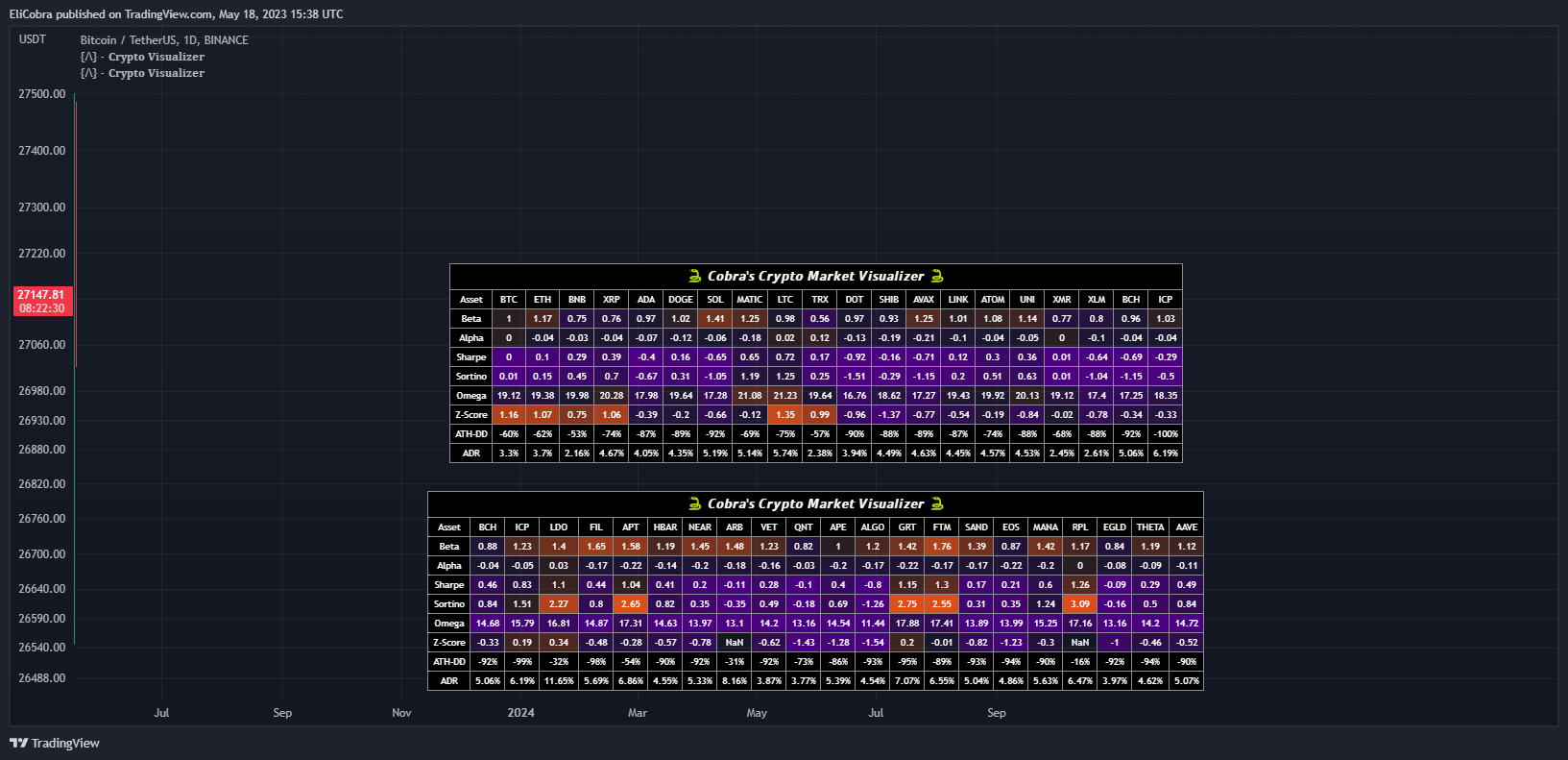
Task: Click the XMR column header
Action: coord(1062,300)
